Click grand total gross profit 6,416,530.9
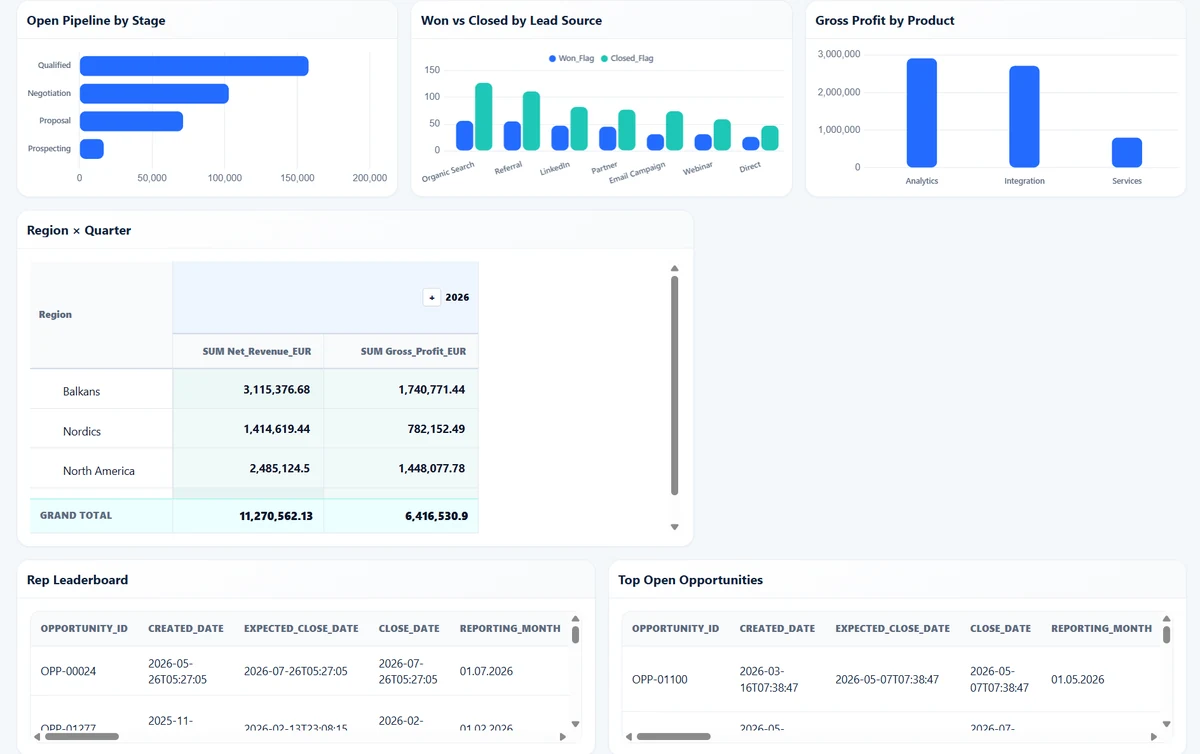The width and height of the screenshot is (1200, 754). coord(436,516)
